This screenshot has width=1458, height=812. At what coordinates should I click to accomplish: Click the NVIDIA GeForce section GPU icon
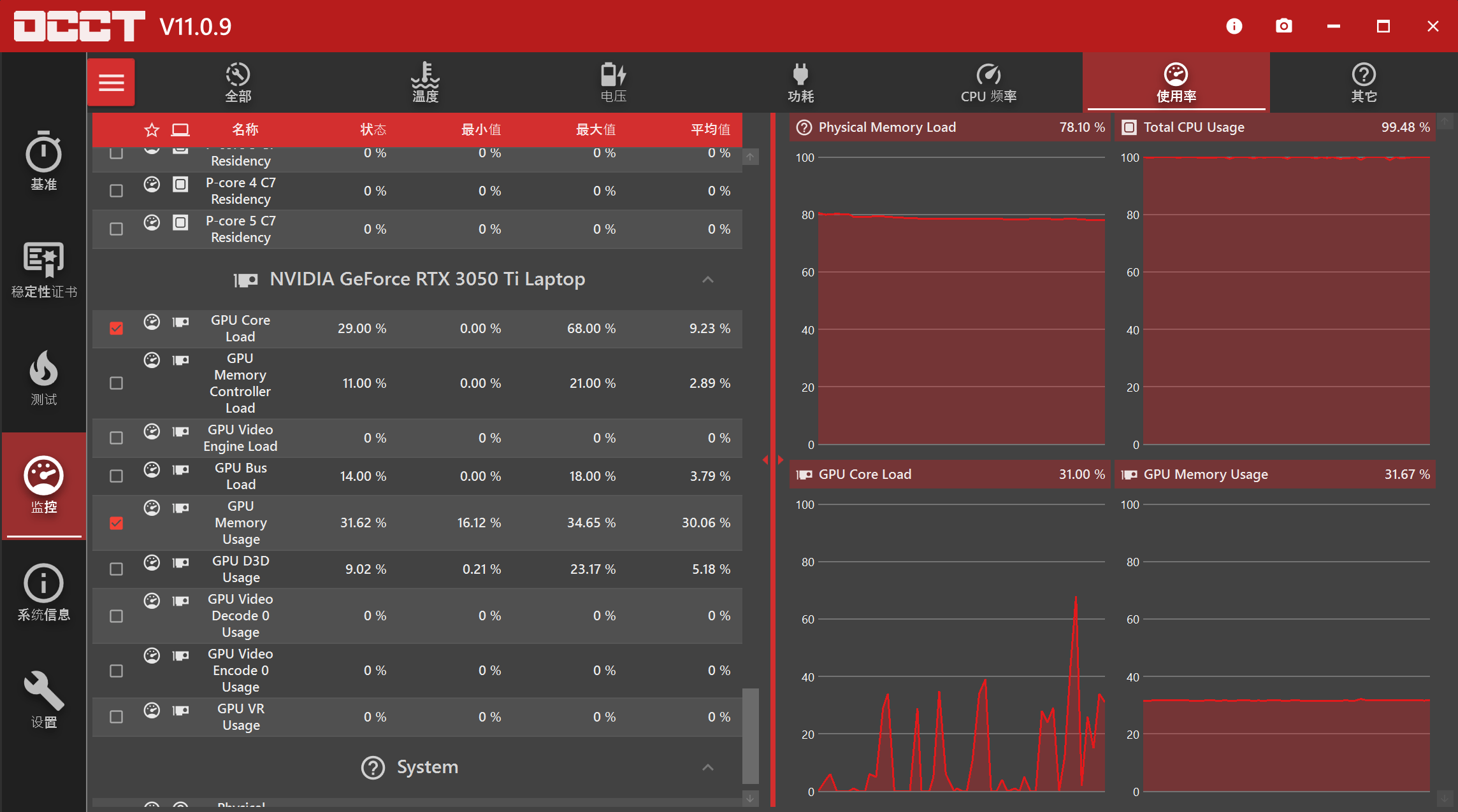click(x=245, y=280)
